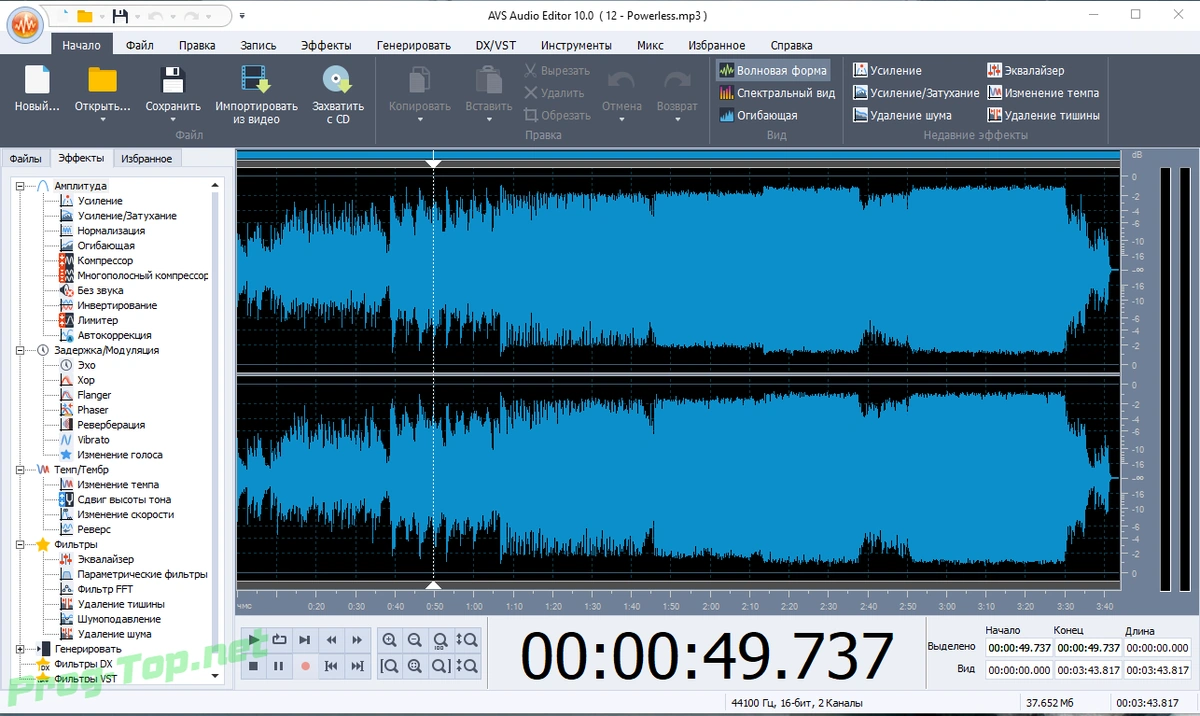
Task: Rewind using the double-left-arrow button
Action: point(331,640)
